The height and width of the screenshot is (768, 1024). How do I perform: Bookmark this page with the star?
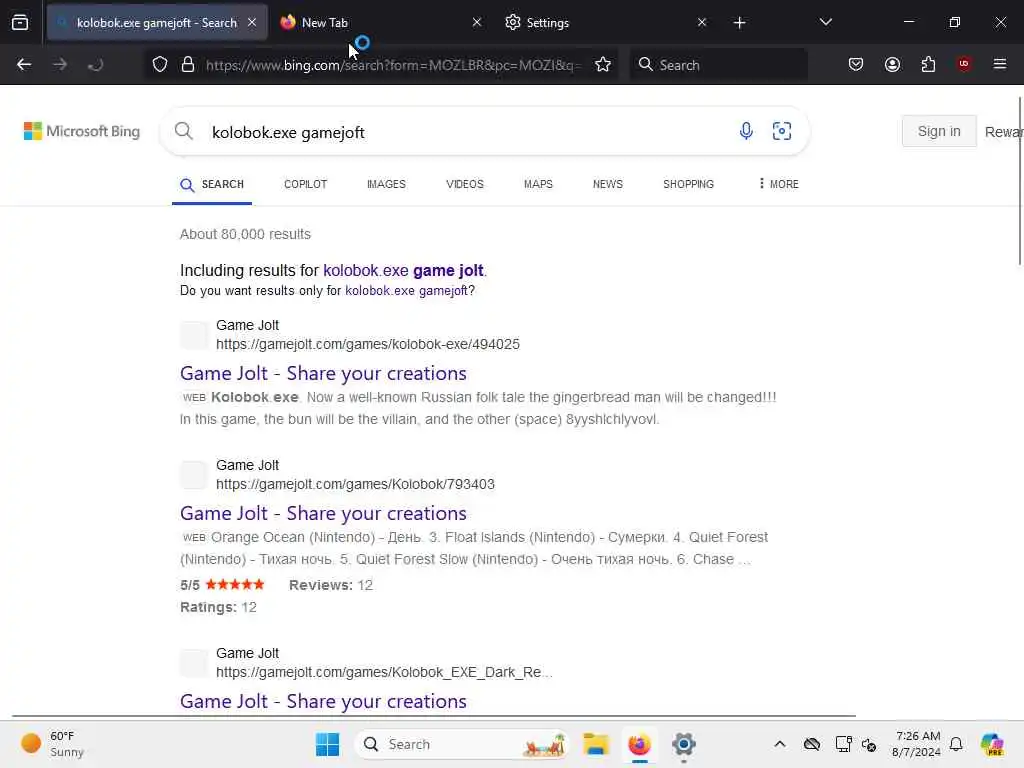click(x=603, y=65)
